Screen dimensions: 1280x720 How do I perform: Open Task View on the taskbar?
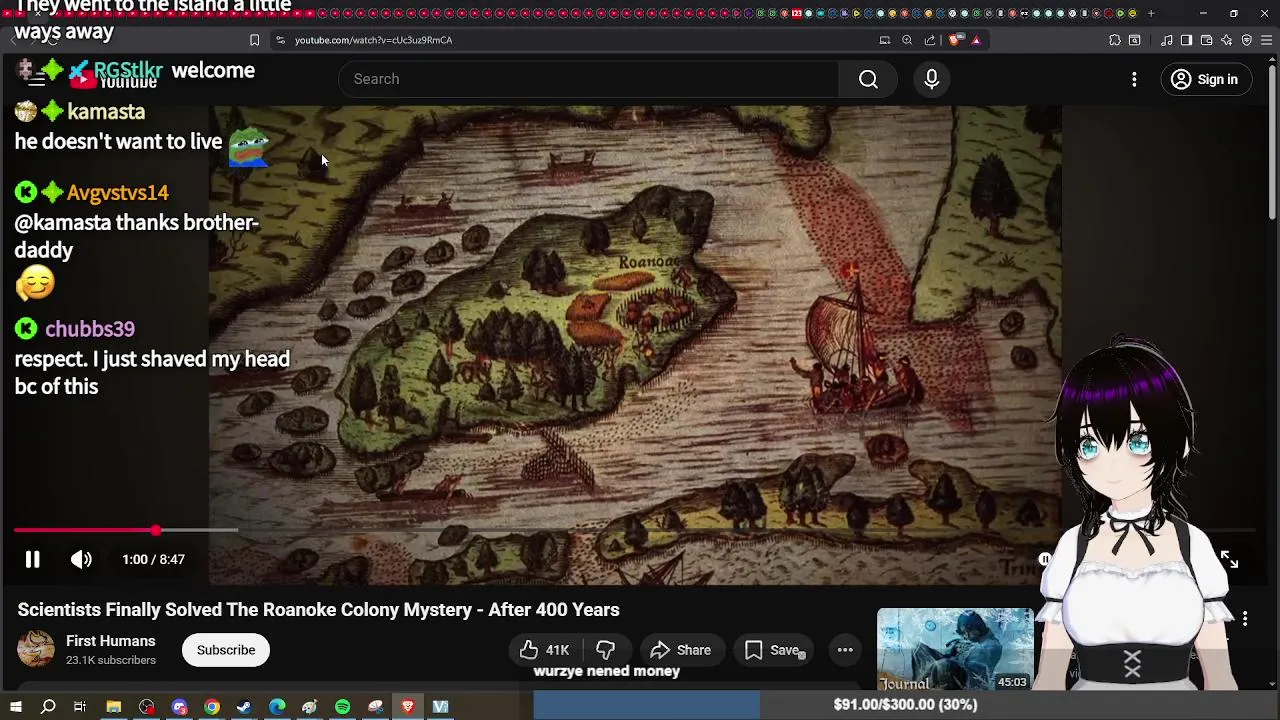pos(80,707)
